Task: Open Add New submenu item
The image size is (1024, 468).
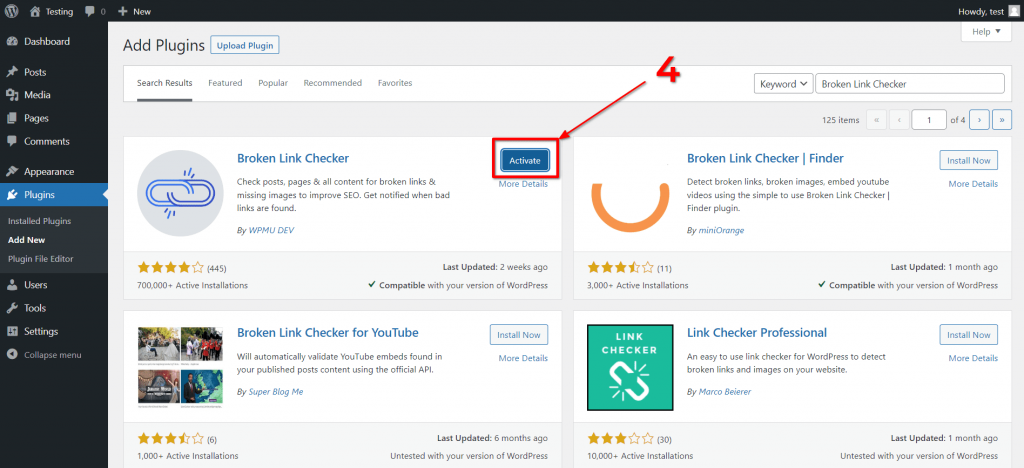Action: pyautogui.click(x=26, y=240)
